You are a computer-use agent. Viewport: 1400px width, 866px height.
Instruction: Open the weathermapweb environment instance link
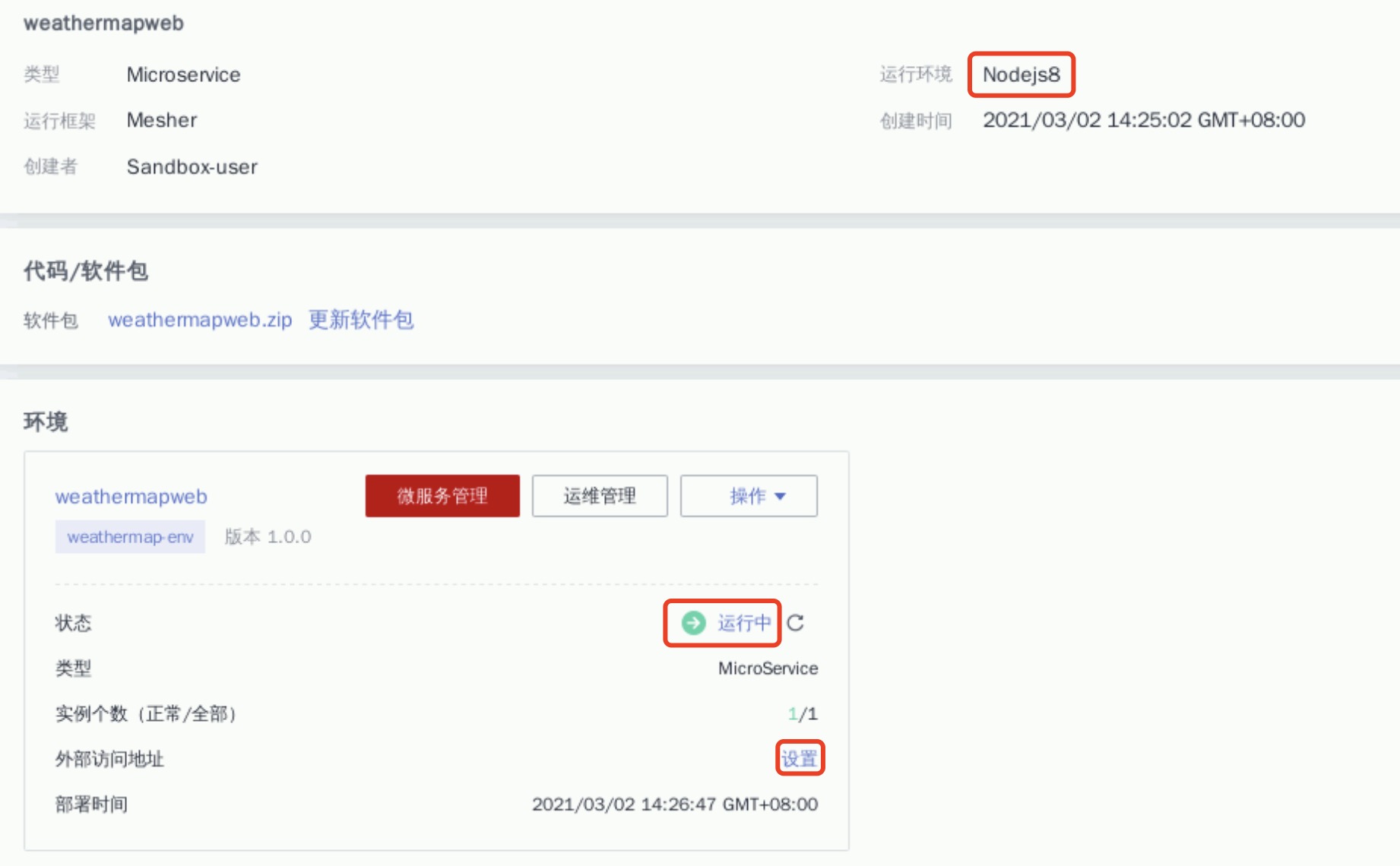(131, 497)
